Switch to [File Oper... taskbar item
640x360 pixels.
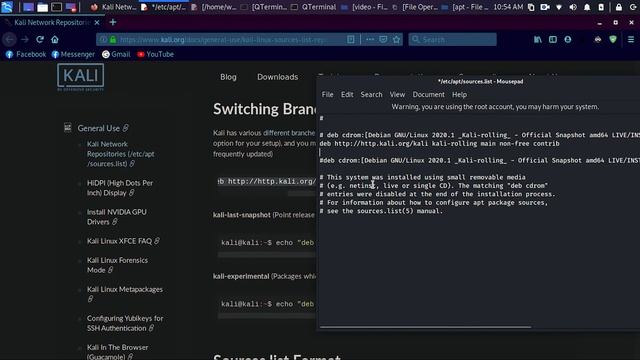coord(415,7)
